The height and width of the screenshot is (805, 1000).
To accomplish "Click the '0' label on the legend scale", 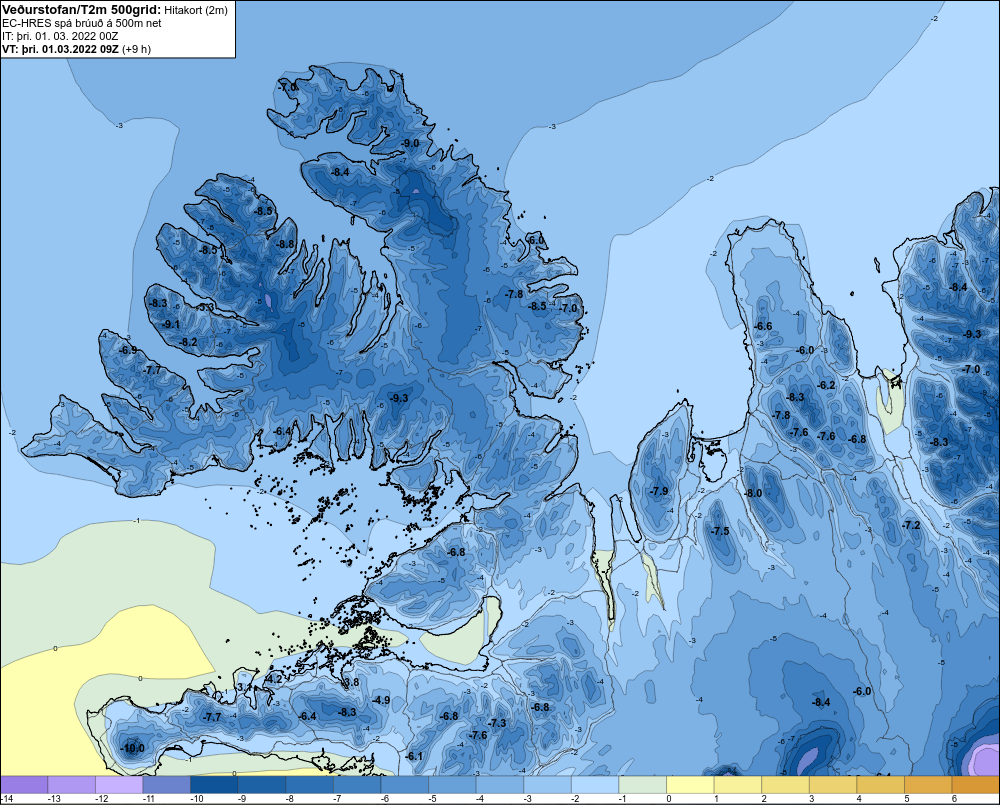I will coord(669,799).
